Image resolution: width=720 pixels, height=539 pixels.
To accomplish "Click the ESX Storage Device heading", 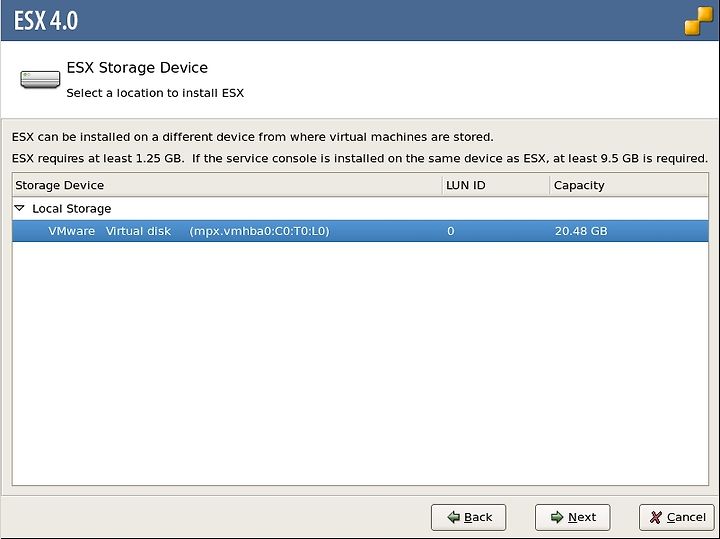I will [x=137, y=68].
